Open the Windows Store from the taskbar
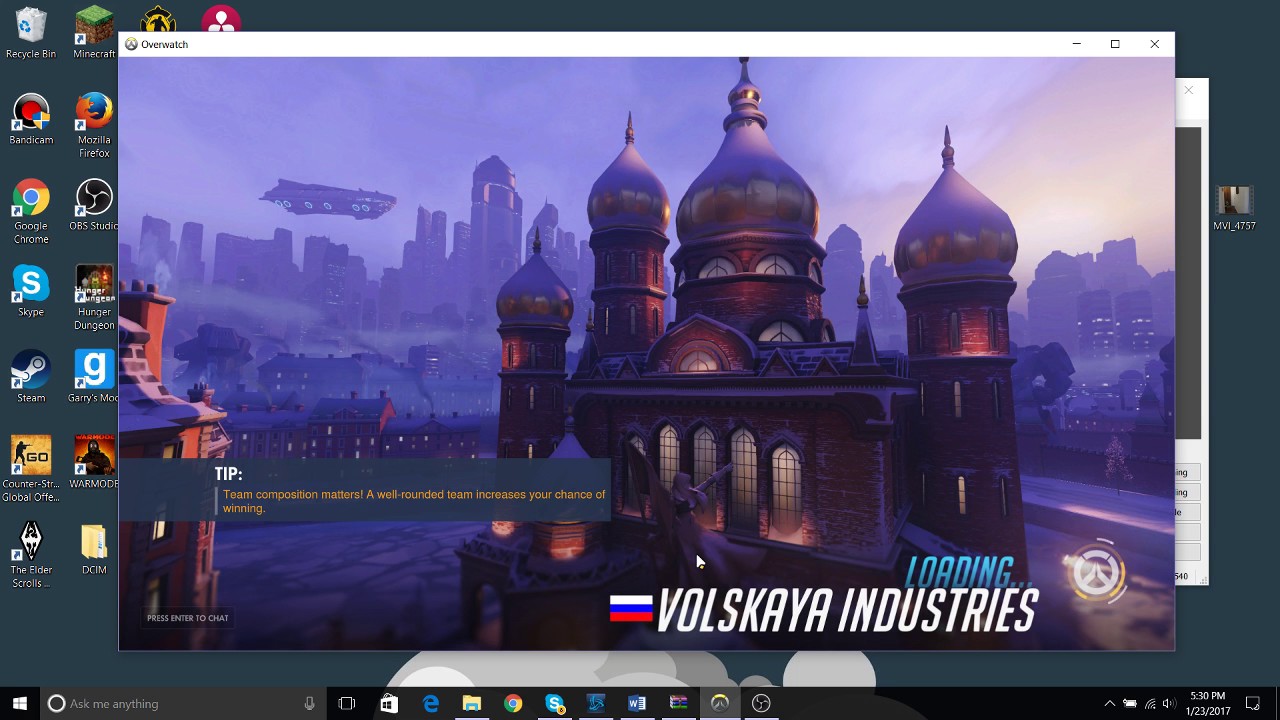 click(x=389, y=703)
